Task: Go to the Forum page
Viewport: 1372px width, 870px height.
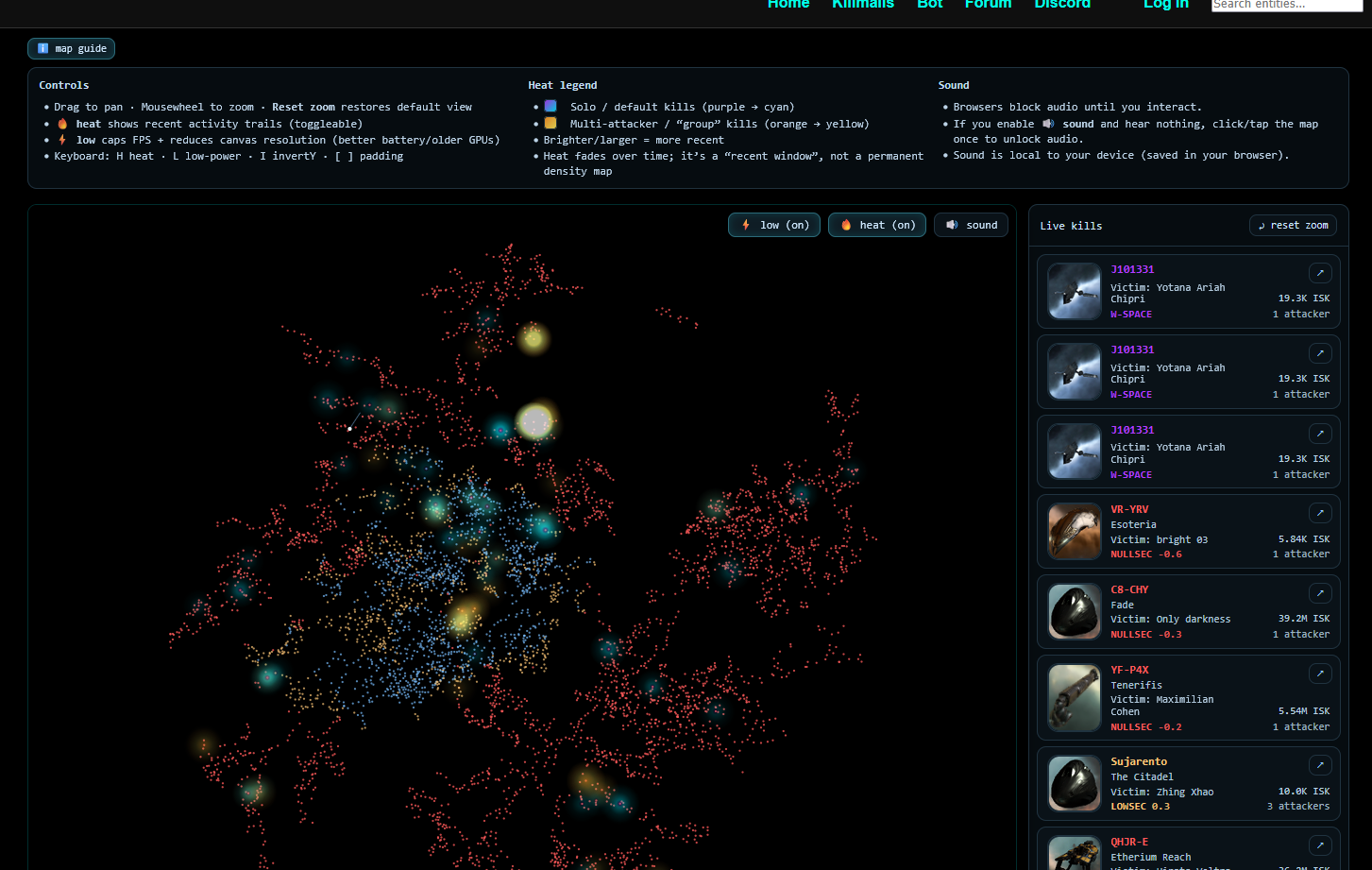Action: (988, 5)
